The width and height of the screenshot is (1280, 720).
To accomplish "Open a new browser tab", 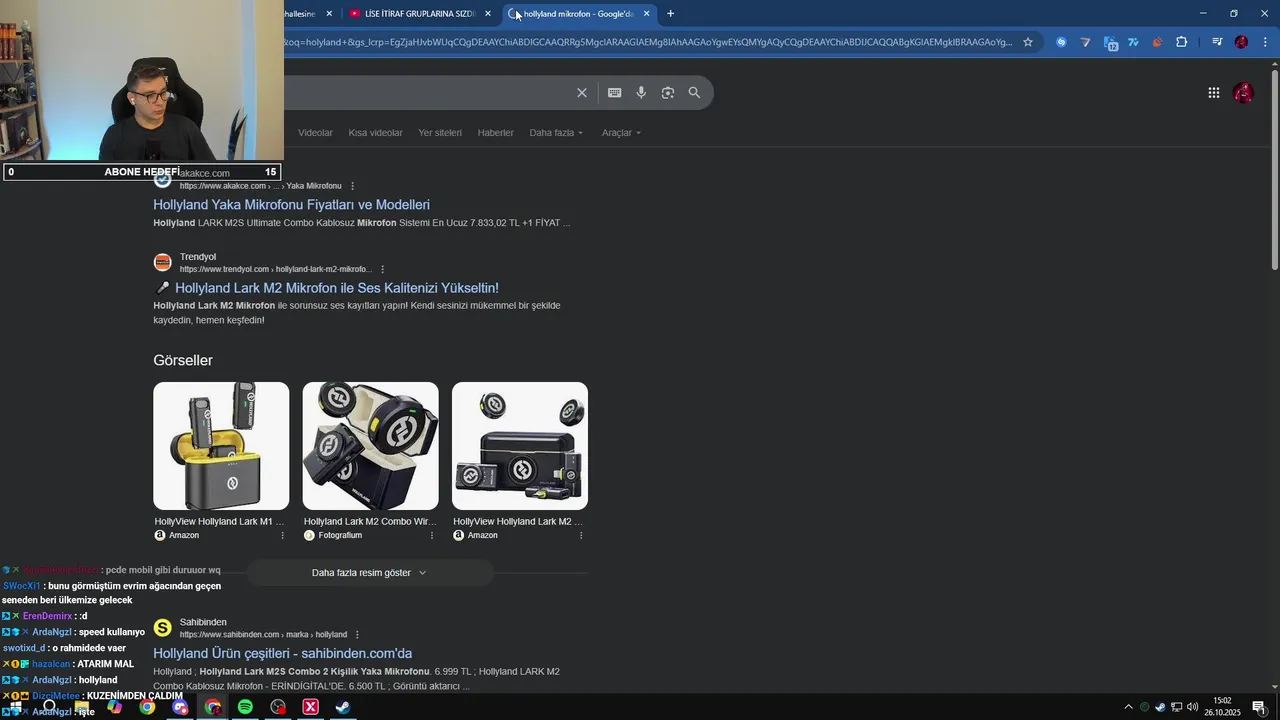I will 670,14.
